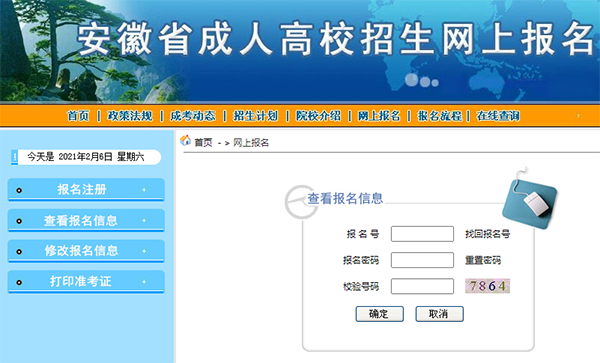Click the bullet icon beside 查看报名信息

[19, 221]
